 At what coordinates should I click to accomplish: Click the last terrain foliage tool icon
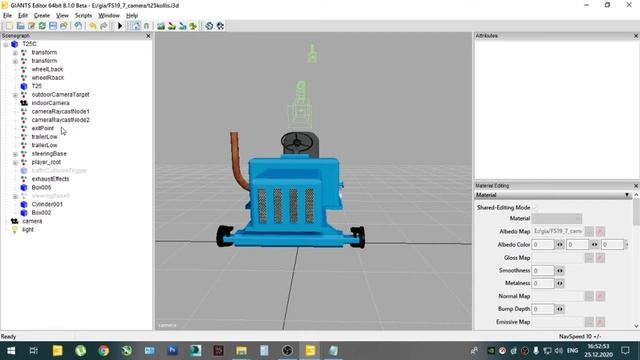click(193, 26)
